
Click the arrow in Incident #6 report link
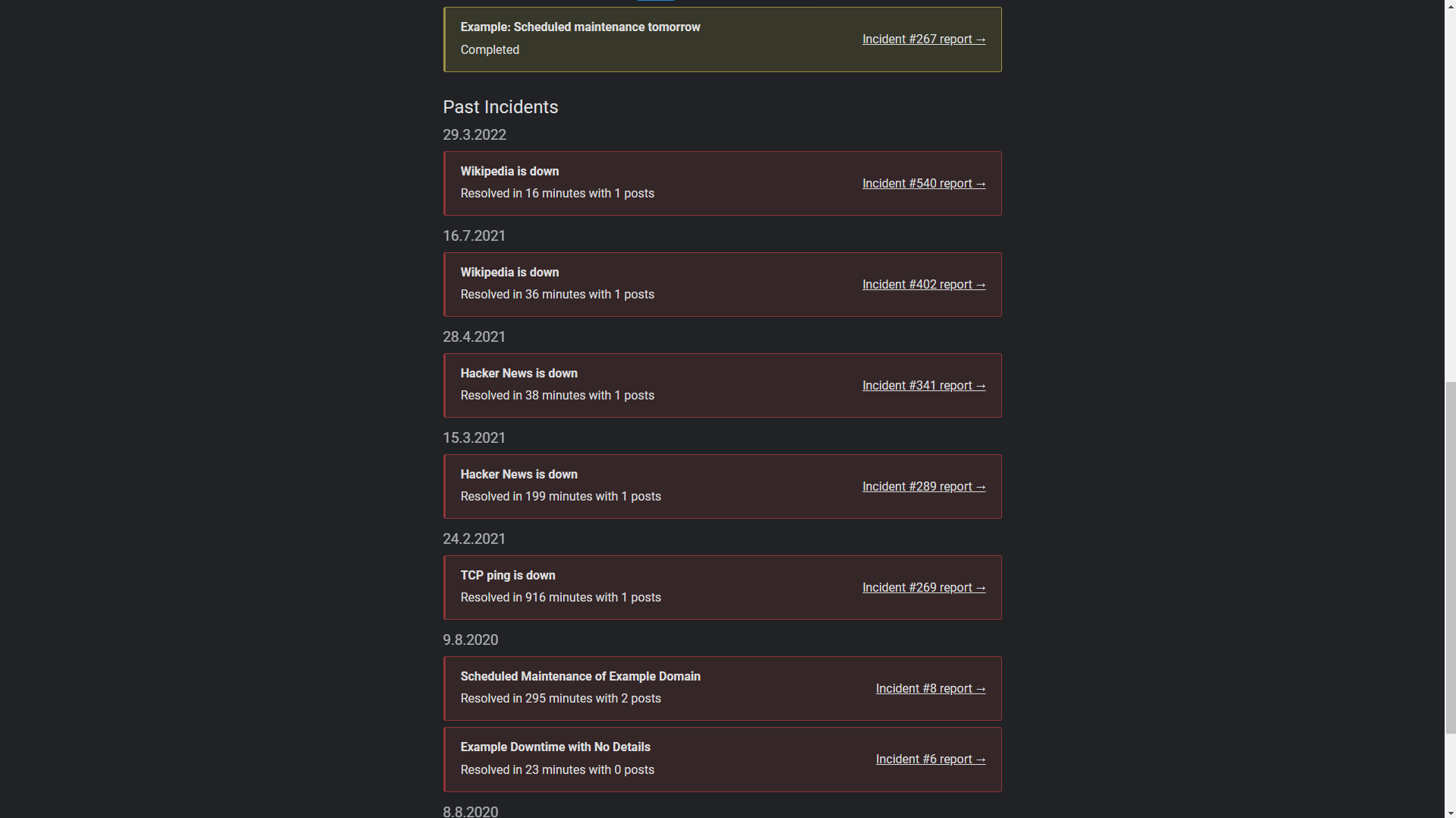tap(980, 759)
